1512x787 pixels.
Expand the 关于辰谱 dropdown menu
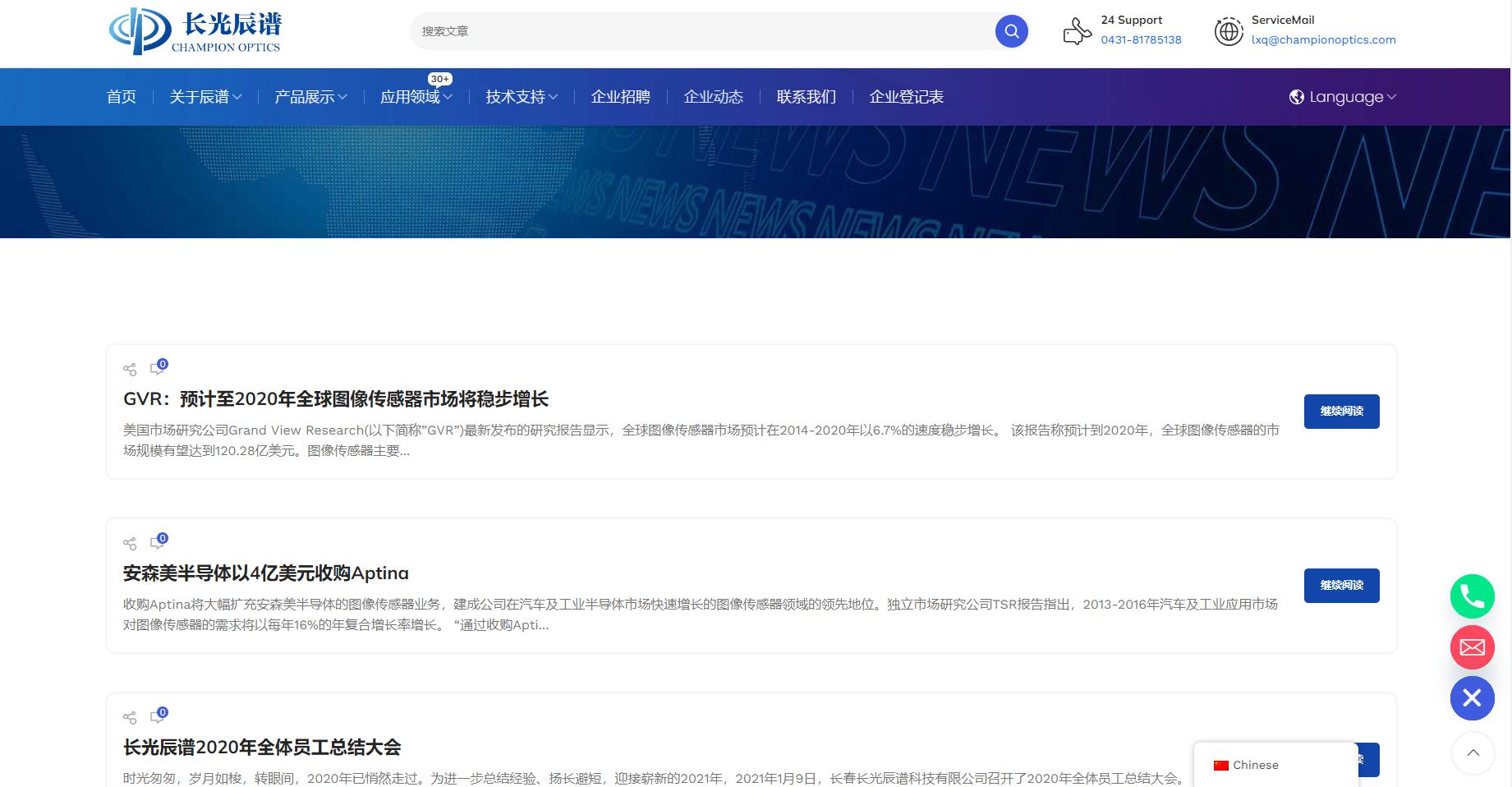[x=205, y=97]
